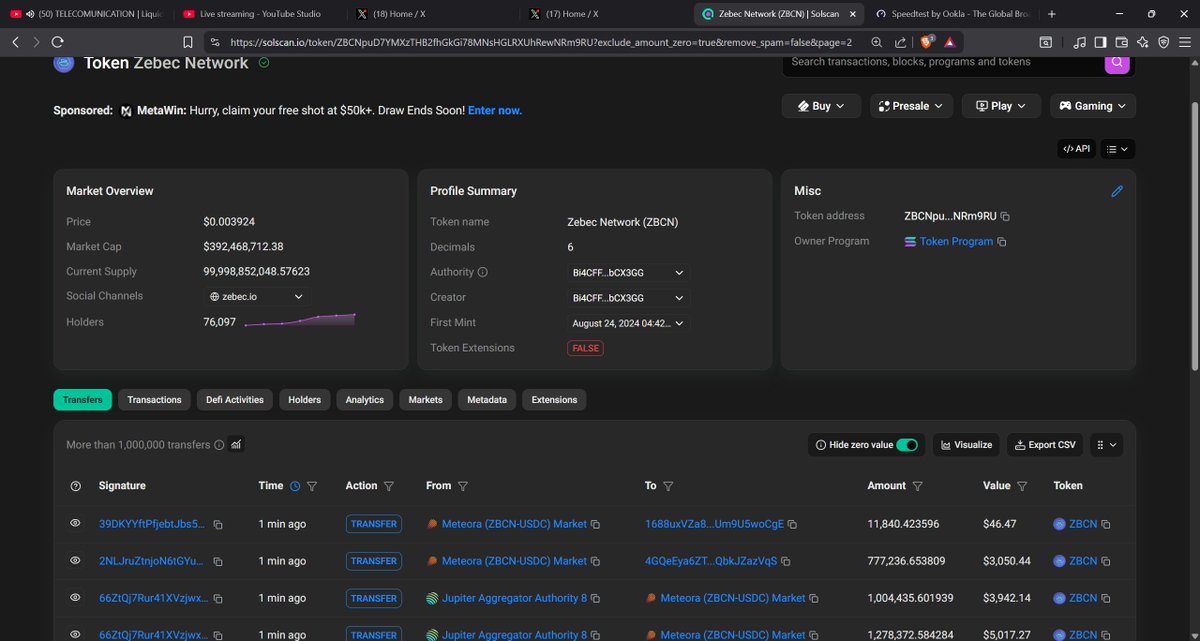The height and width of the screenshot is (641, 1200).
Task: Expand the First Mint date dropdown
Action: 628,323
